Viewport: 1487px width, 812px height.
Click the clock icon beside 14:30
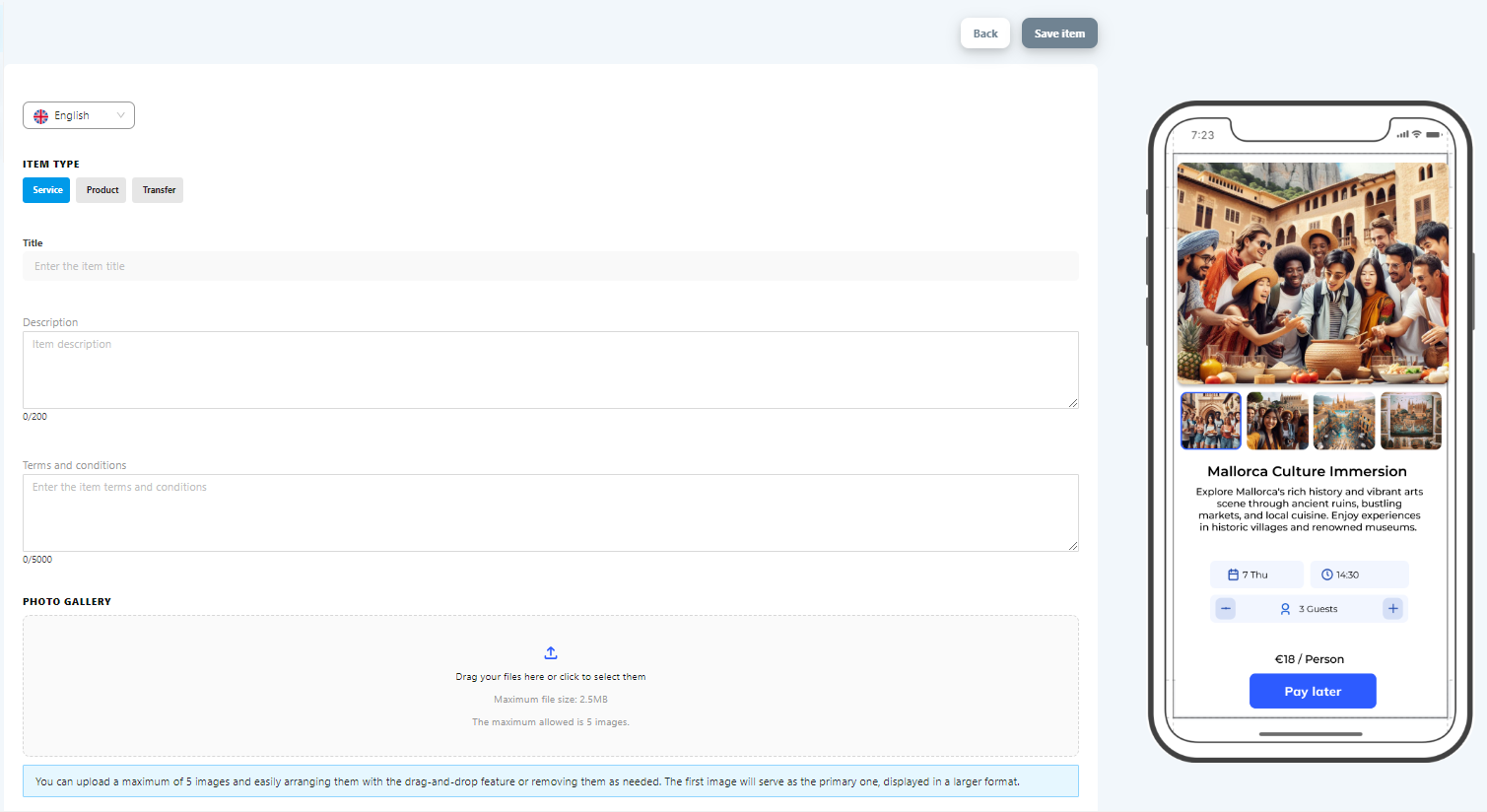click(x=1327, y=575)
